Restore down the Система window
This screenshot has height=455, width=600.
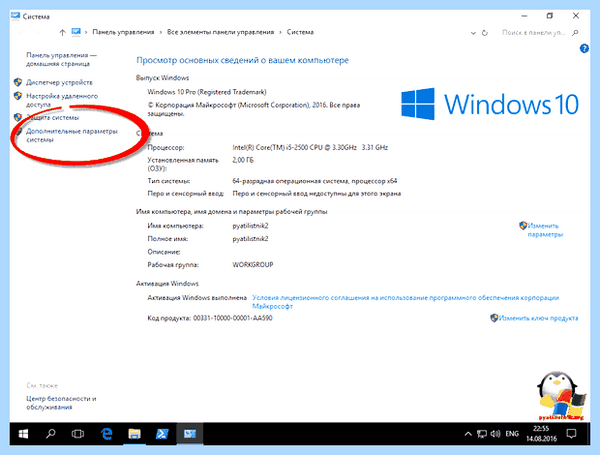(x=550, y=16)
